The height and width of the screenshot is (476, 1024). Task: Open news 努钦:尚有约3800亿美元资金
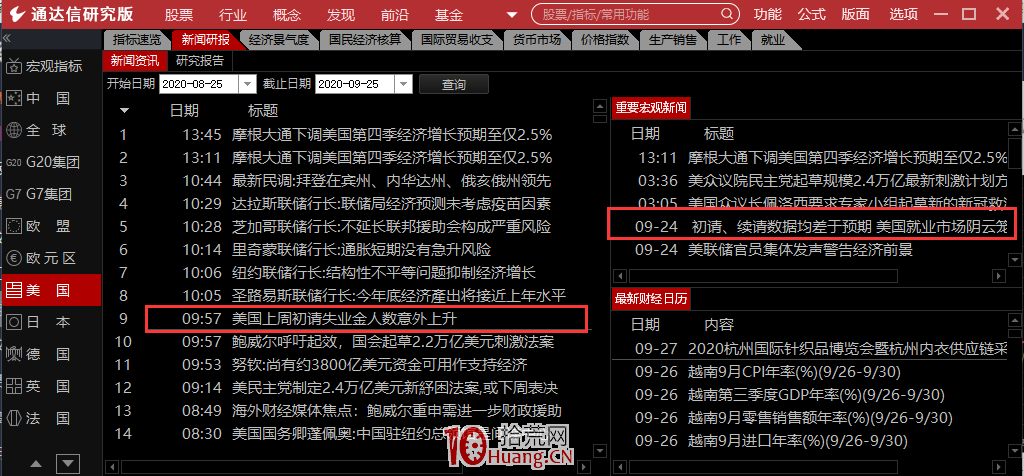click(379, 364)
